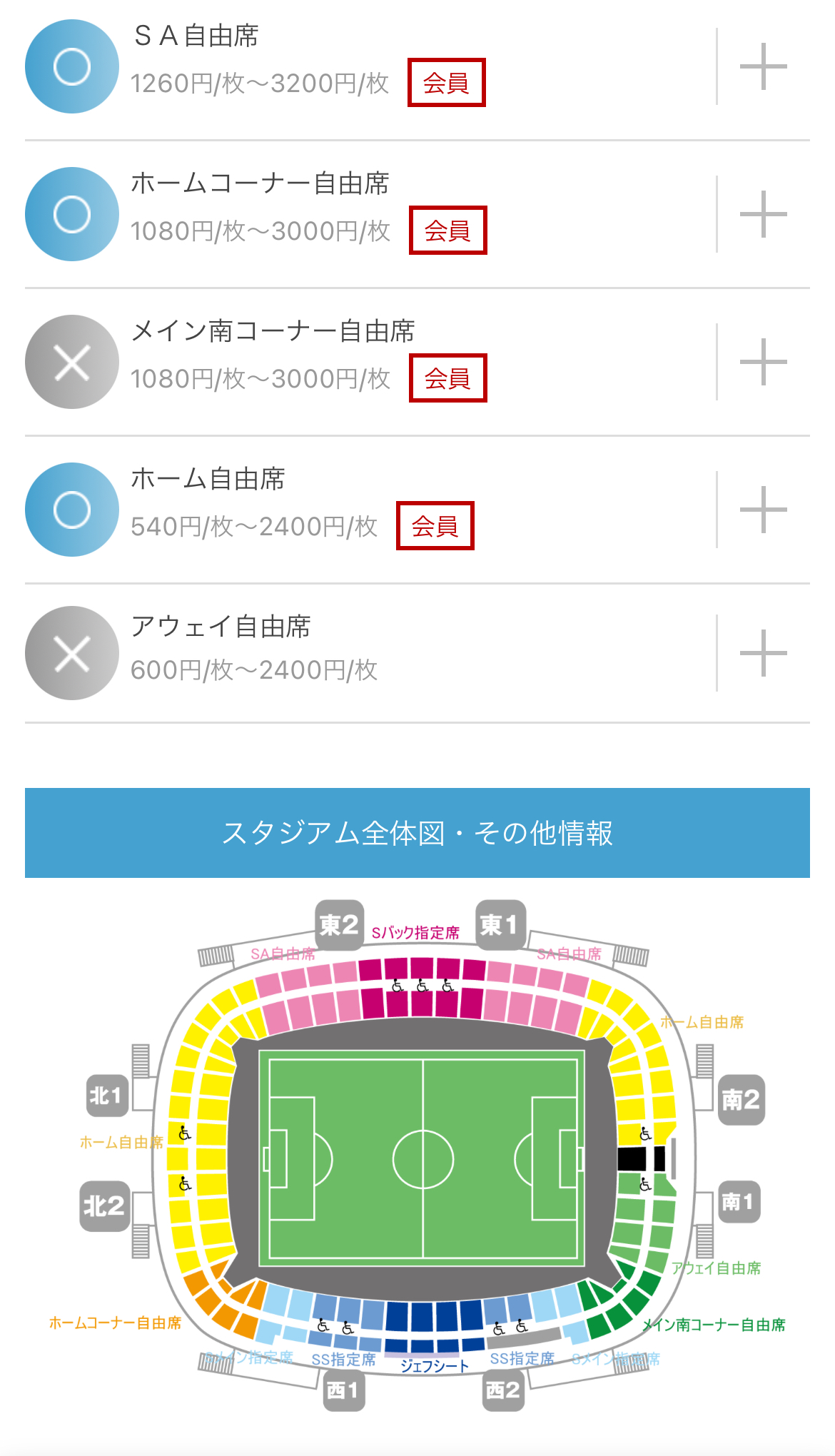This screenshot has width=835, height=1456.
Task: Select the 北1 gate marker on map
Action: click(x=107, y=1096)
